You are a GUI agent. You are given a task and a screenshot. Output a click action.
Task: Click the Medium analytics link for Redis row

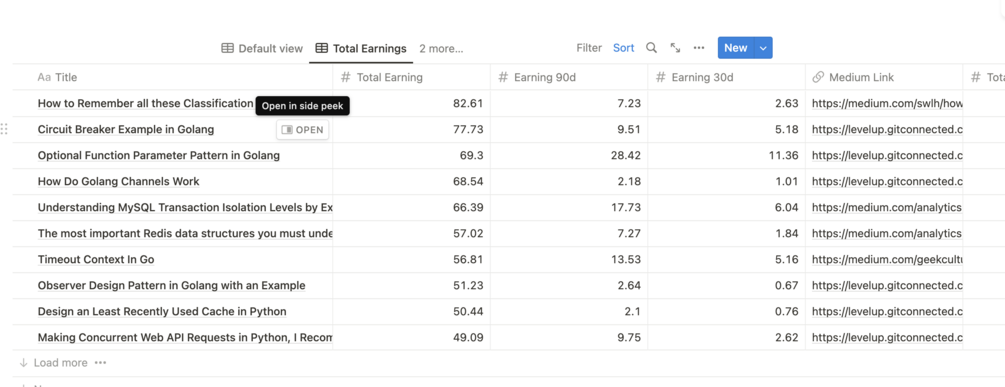(887, 233)
